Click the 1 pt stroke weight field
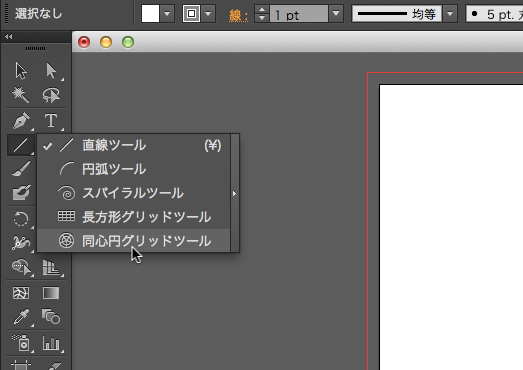Screen dimensions: 523x370 pyautogui.click(x=299, y=14)
